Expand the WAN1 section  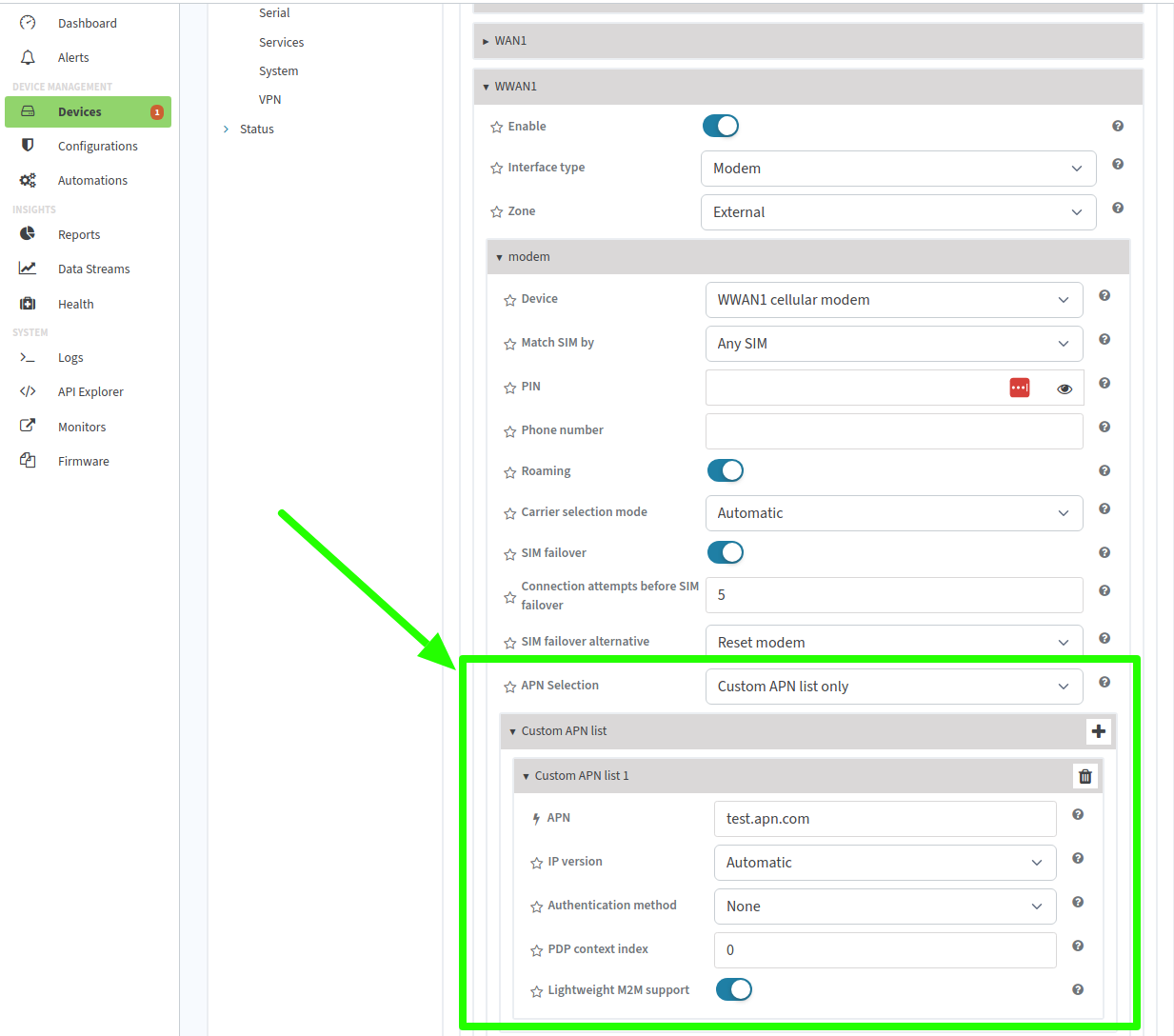coord(807,41)
